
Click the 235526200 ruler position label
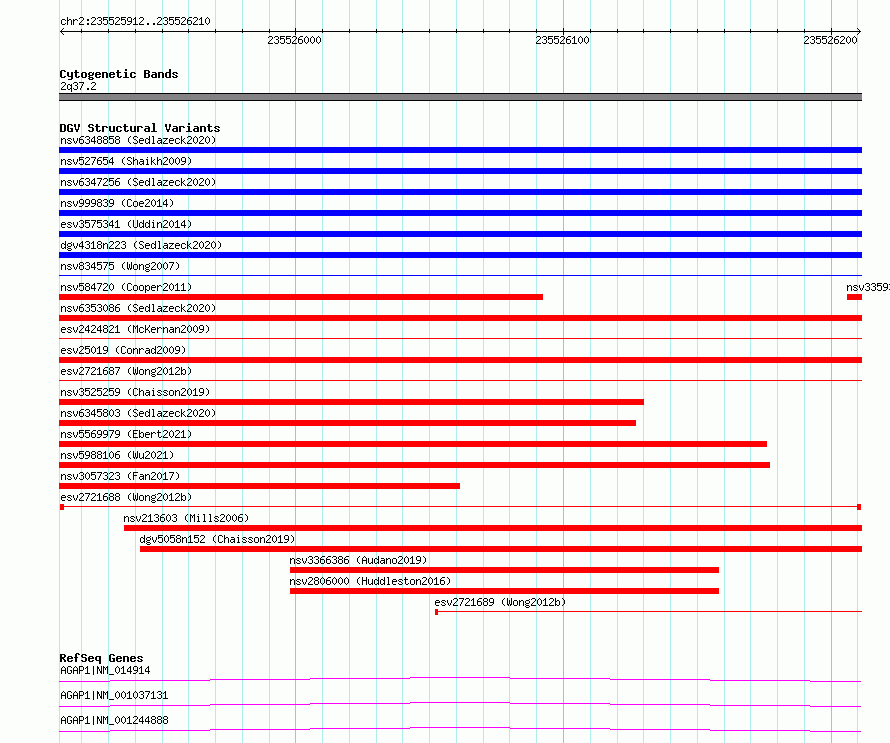tap(830, 40)
